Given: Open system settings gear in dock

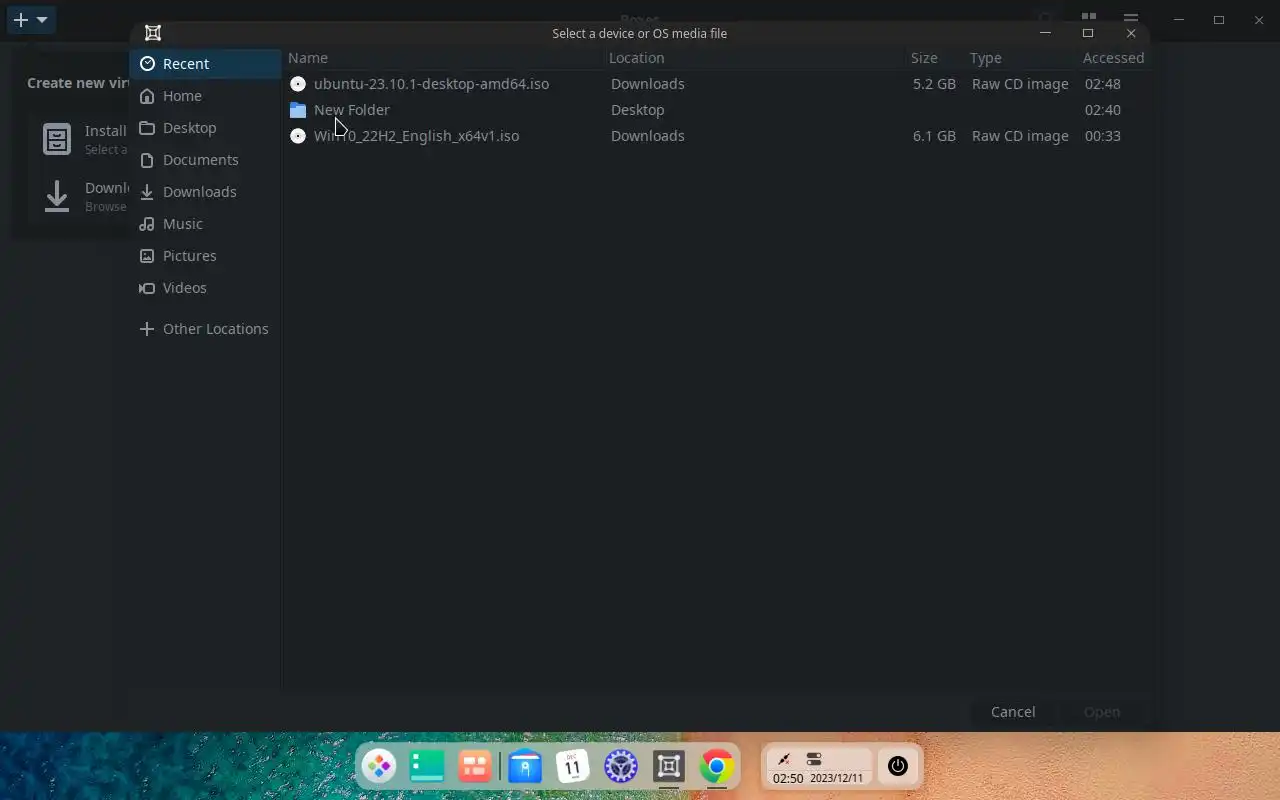Looking at the screenshot, I should coord(621,767).
